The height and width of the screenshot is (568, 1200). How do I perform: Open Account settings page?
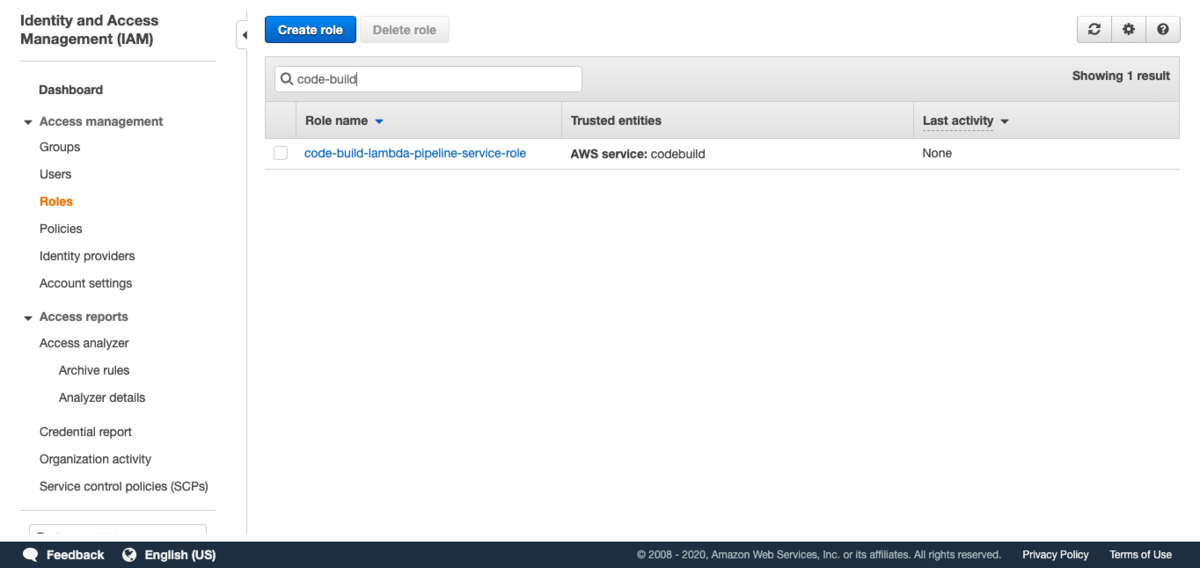click(x=86, y=283)
